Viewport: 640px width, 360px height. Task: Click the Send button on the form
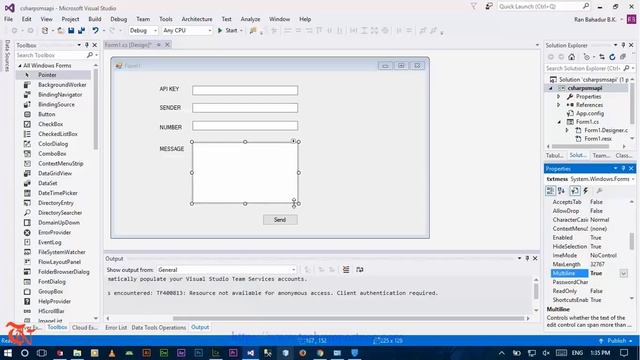pyautogui.click(x=280, y=220)
